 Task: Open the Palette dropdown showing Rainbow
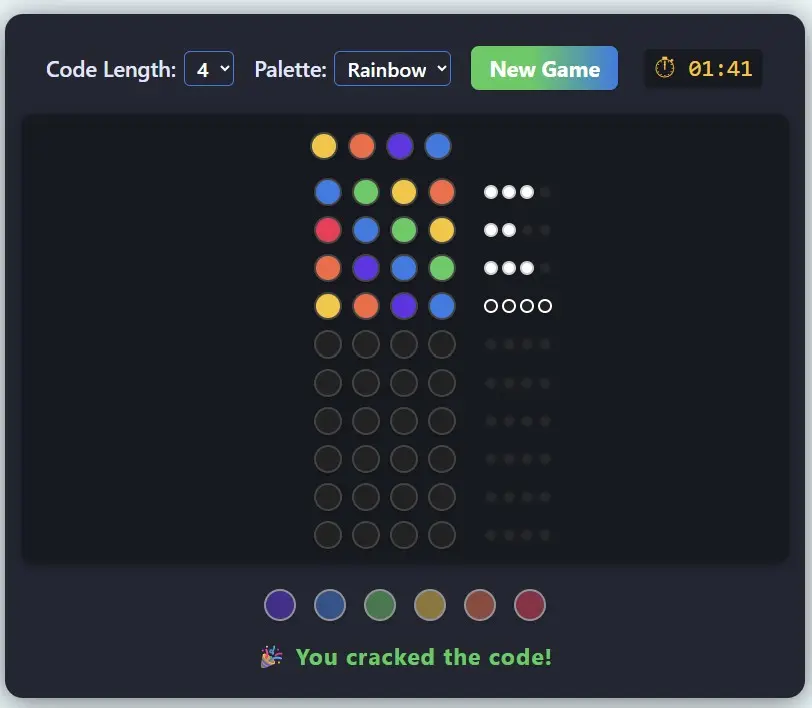(393, 69)
